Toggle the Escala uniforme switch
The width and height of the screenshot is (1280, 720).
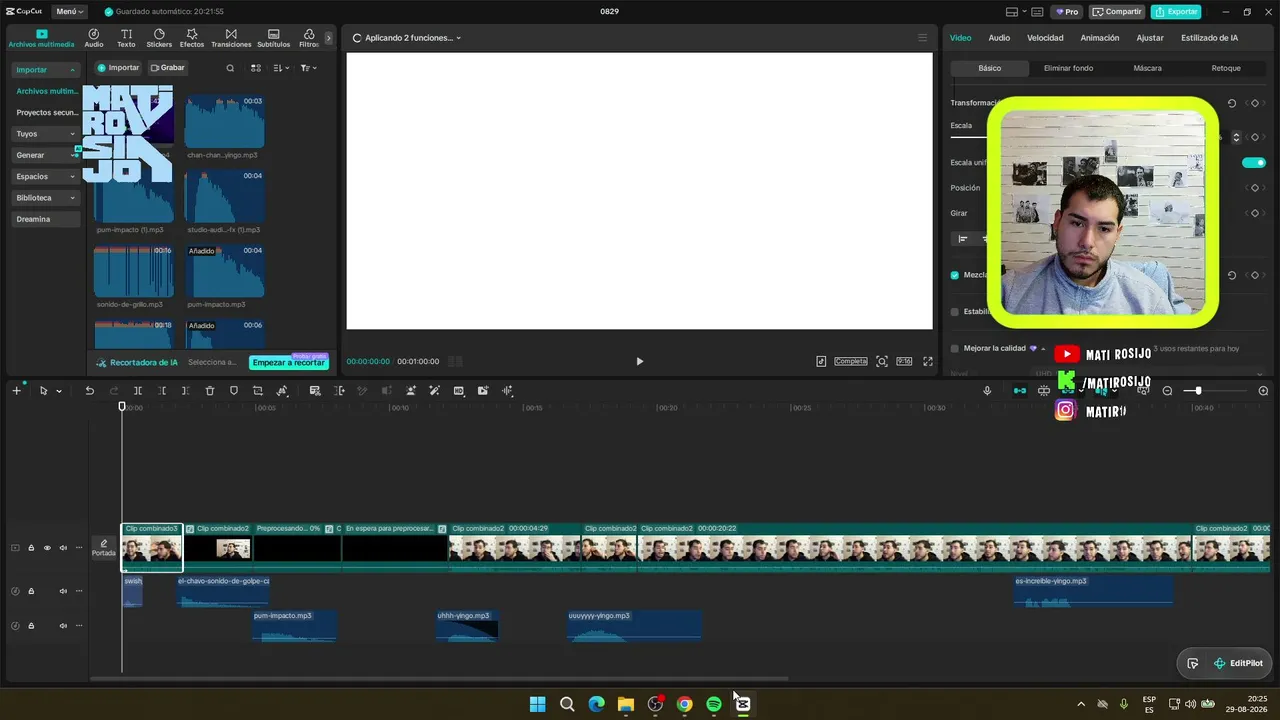1254,163
